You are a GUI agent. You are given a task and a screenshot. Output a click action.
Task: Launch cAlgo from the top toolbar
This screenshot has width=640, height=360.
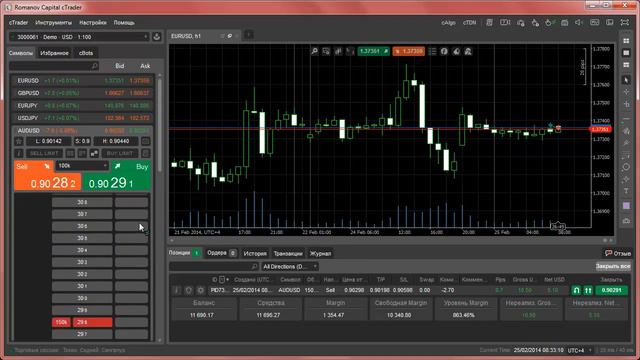pos(448,23)
